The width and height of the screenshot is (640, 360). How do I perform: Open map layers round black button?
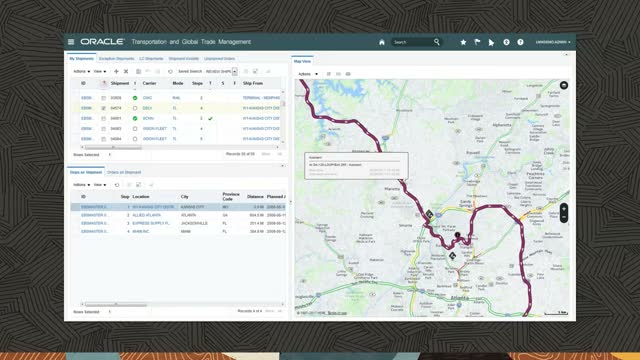coord(564,85)
